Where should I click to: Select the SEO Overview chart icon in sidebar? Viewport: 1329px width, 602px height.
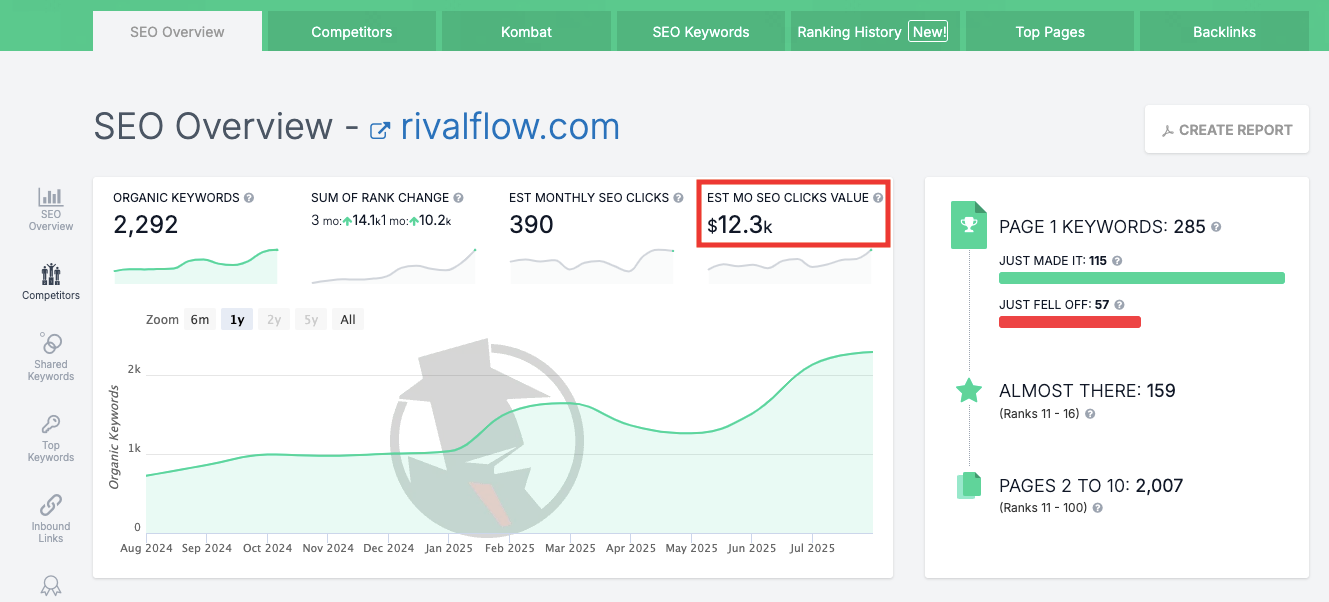pos(50,198)
